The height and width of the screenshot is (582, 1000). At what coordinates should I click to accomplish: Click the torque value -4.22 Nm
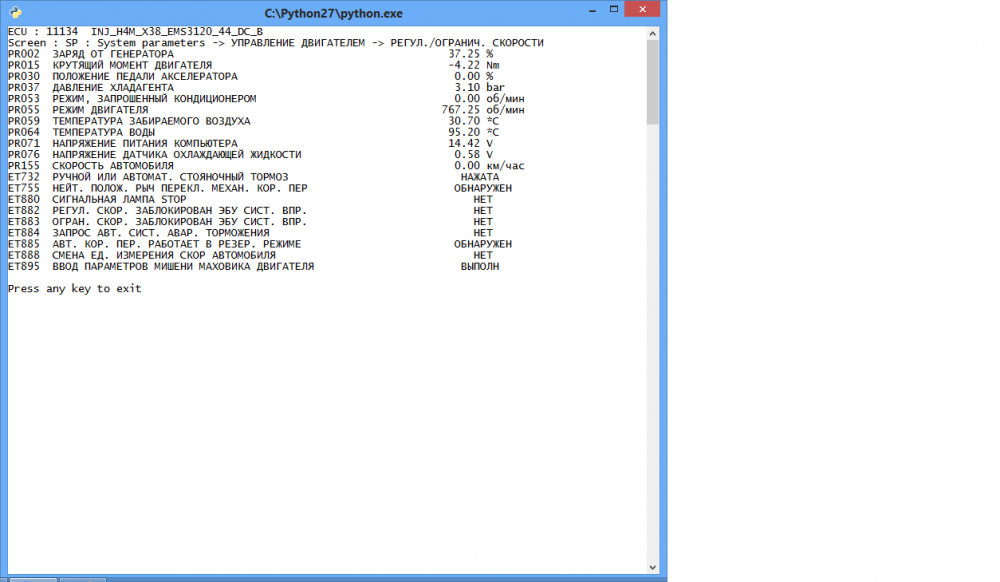473,65
